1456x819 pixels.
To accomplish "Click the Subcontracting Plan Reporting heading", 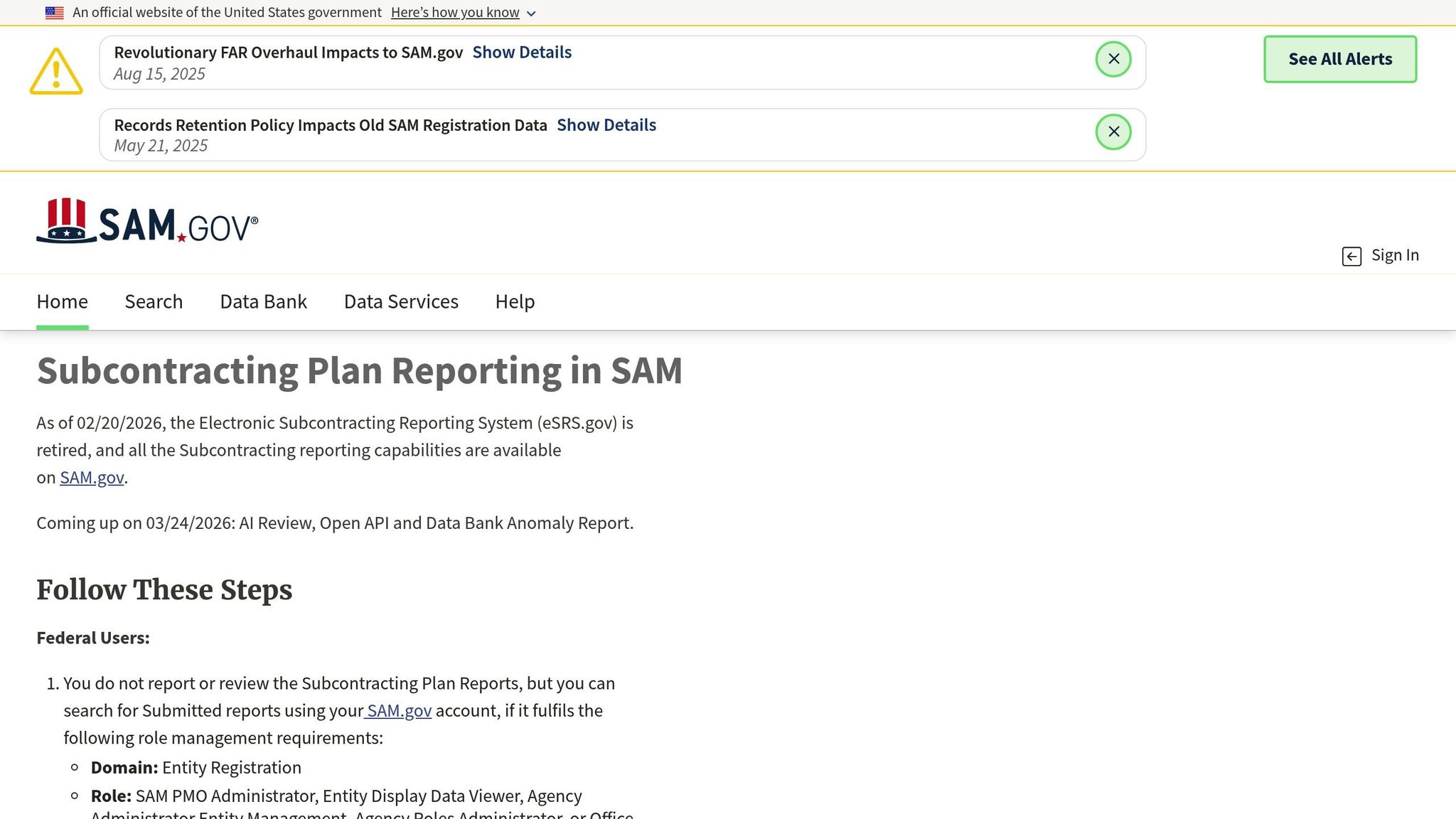I will click(x=359, y=371).
